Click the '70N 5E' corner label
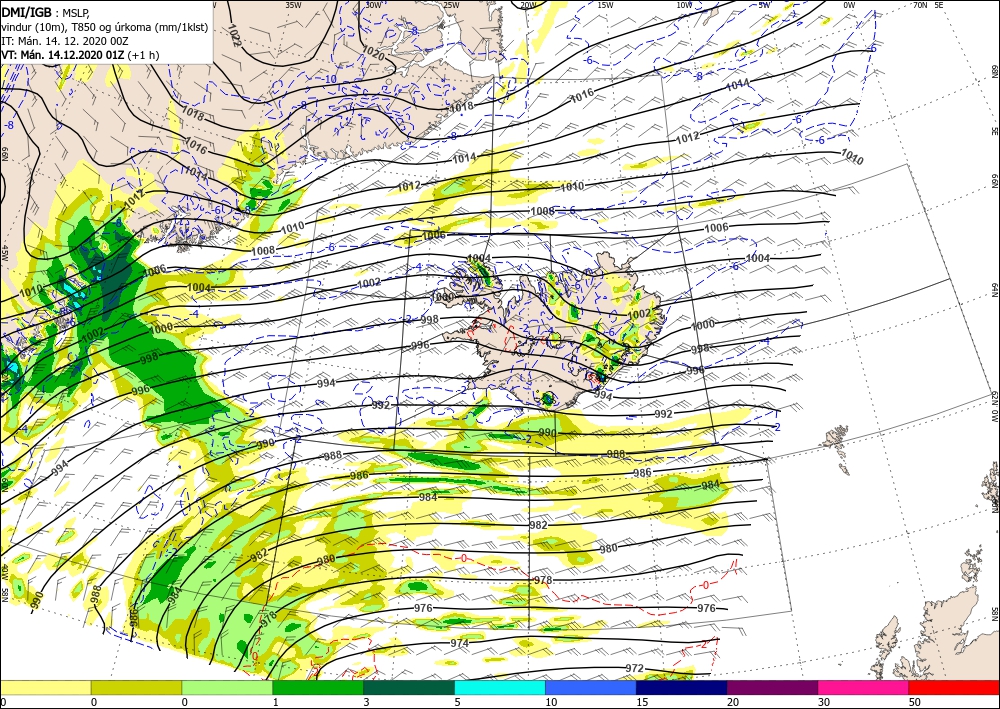This screenshot has width=1000, height=709. pyautogui.click(x=928, y=5)
